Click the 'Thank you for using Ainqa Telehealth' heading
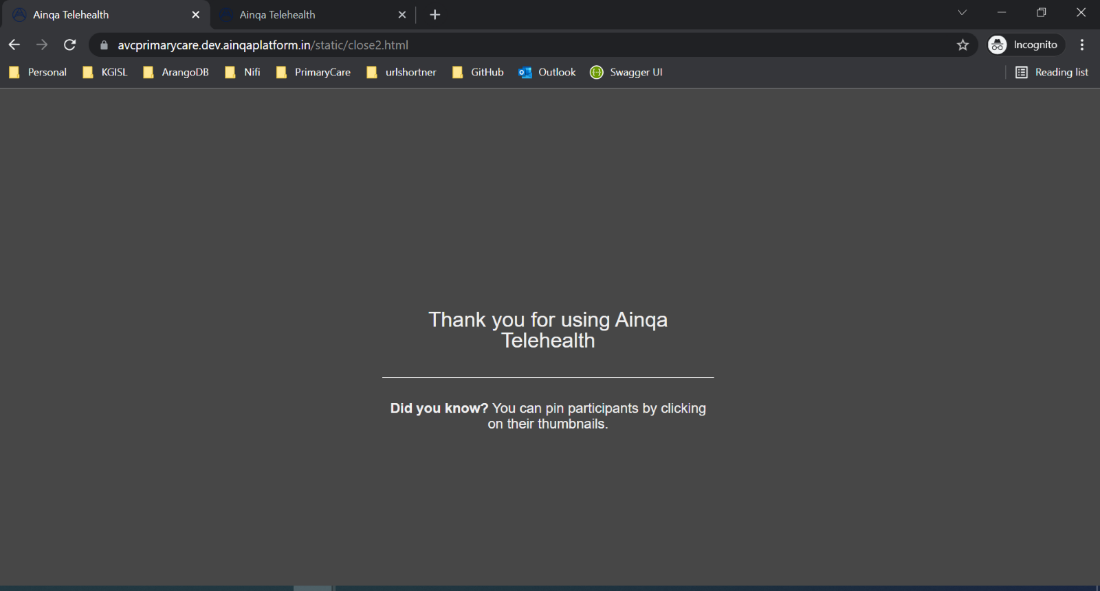This screenshot has width=1100, height=591. pyautogui.click(x=548, y=330)
